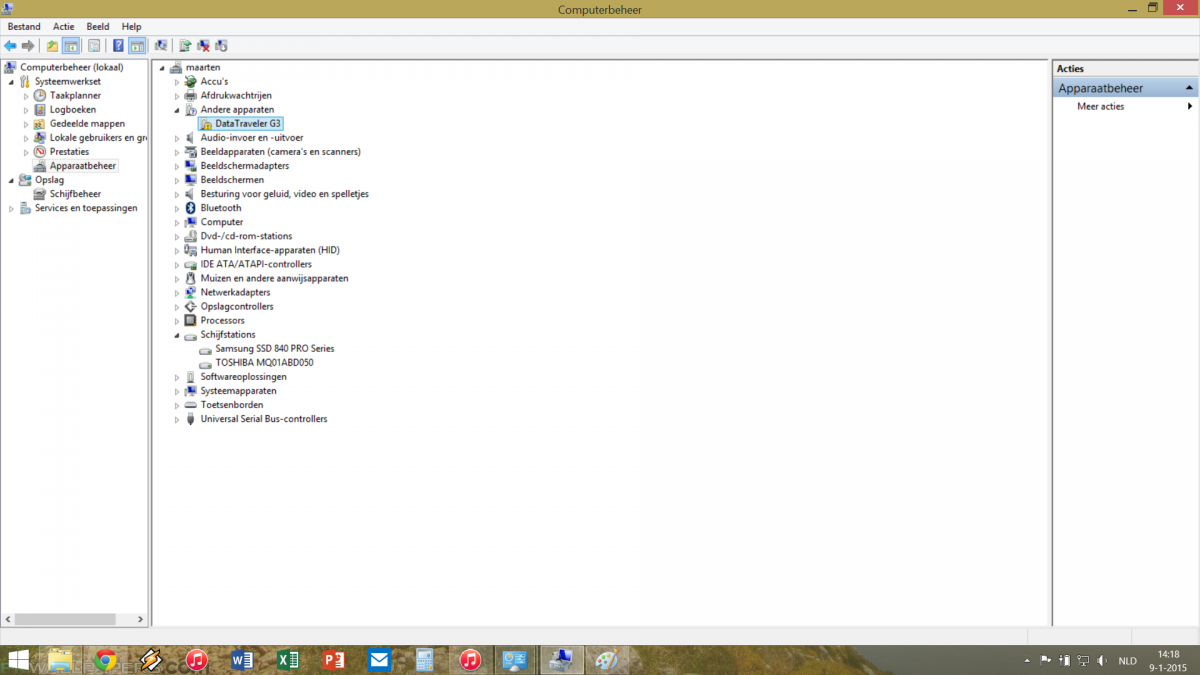Click the Accu's battery icon

pyautogui.click(x=190, y=81)
